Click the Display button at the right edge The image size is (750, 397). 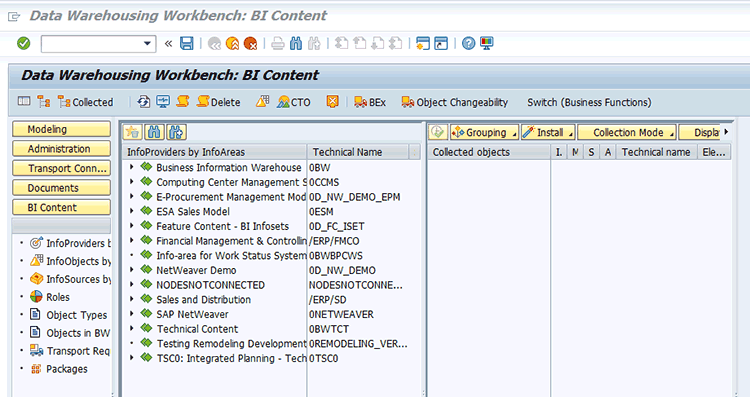coord(700,132)
